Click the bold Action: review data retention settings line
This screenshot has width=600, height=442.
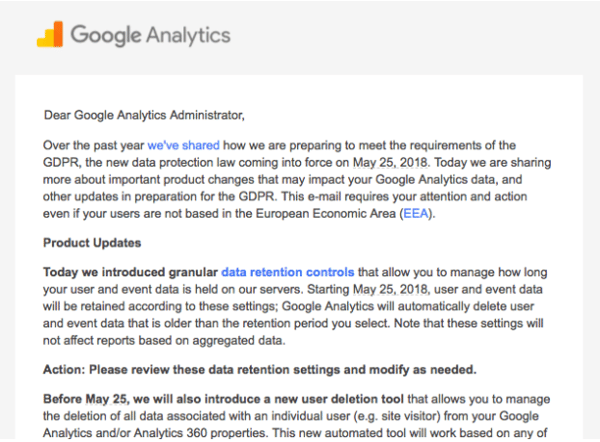coord(259,370)
